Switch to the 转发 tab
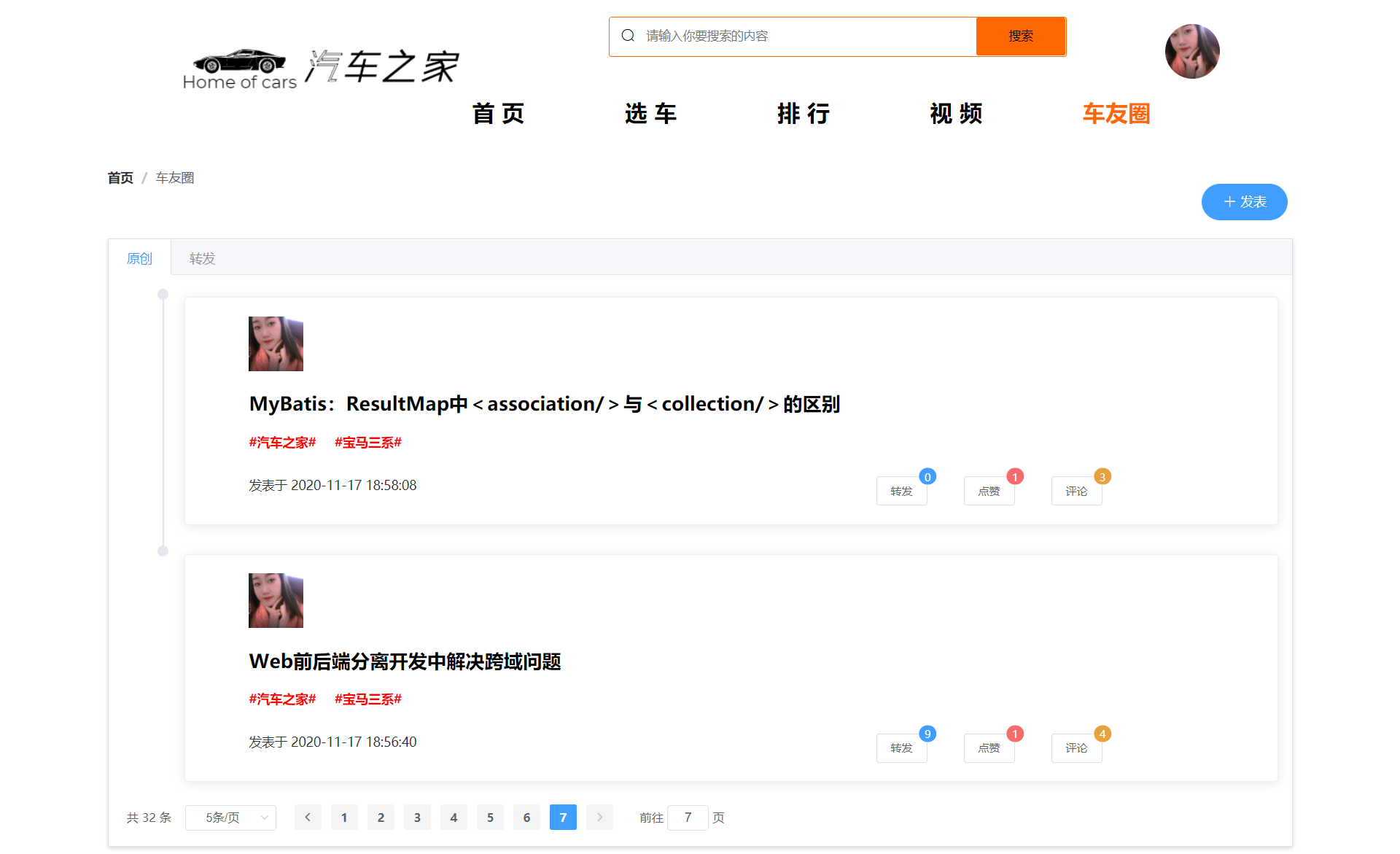Viewport: 1400px width, 854px height. point(202,257)
